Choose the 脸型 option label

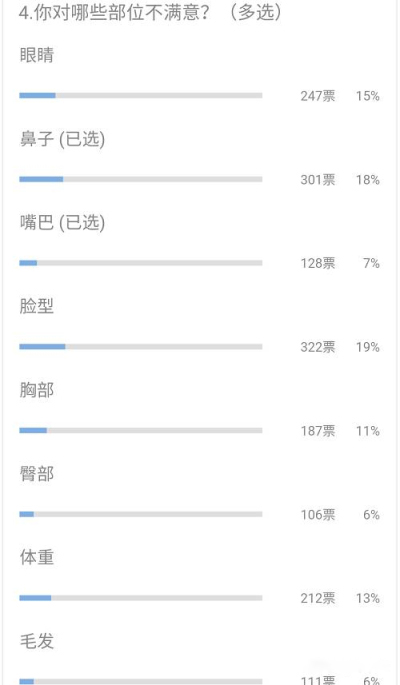pos(37,306)
